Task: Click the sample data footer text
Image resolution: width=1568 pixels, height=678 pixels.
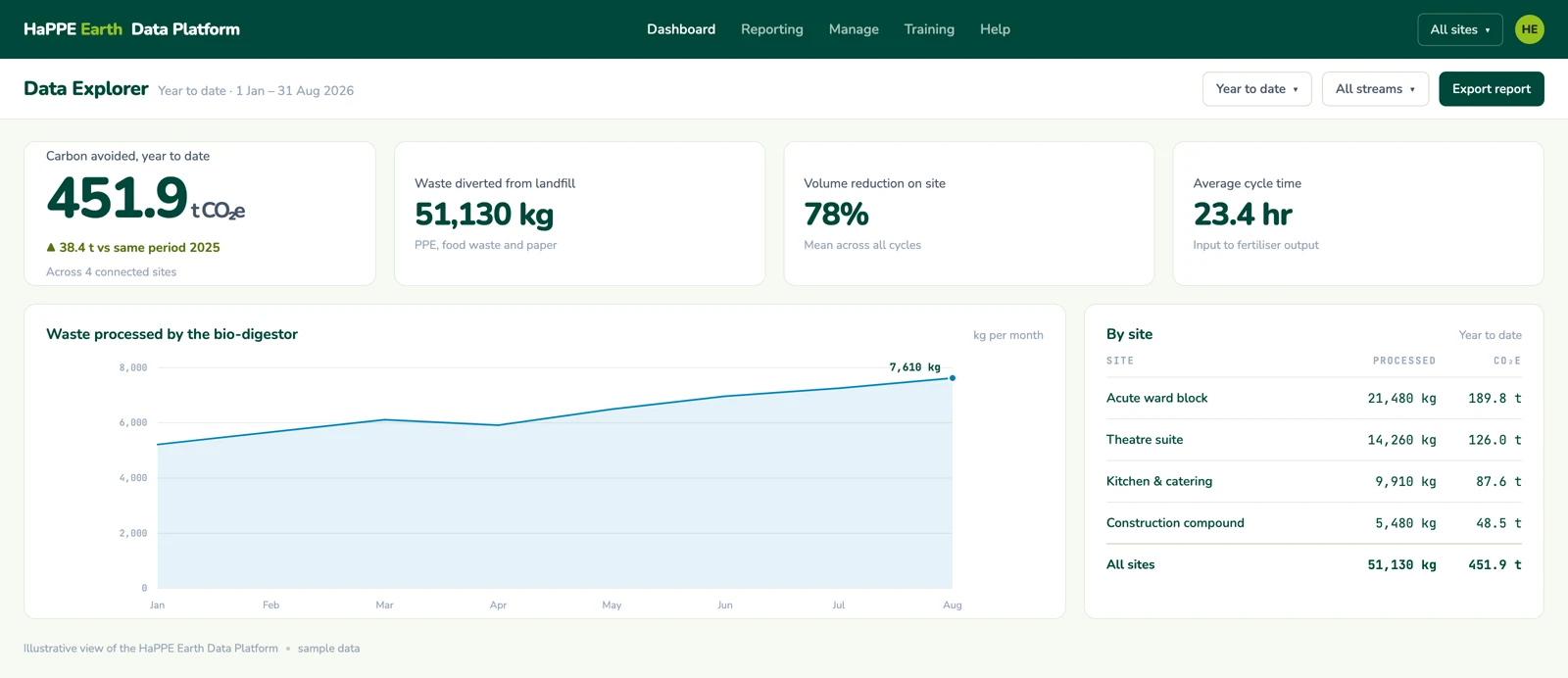Action: [x=328, y=649]
